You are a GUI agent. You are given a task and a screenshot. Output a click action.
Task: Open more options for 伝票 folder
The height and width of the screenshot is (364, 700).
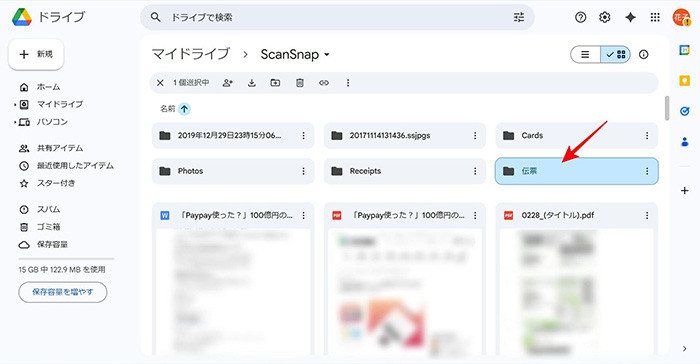coord(647,171)
